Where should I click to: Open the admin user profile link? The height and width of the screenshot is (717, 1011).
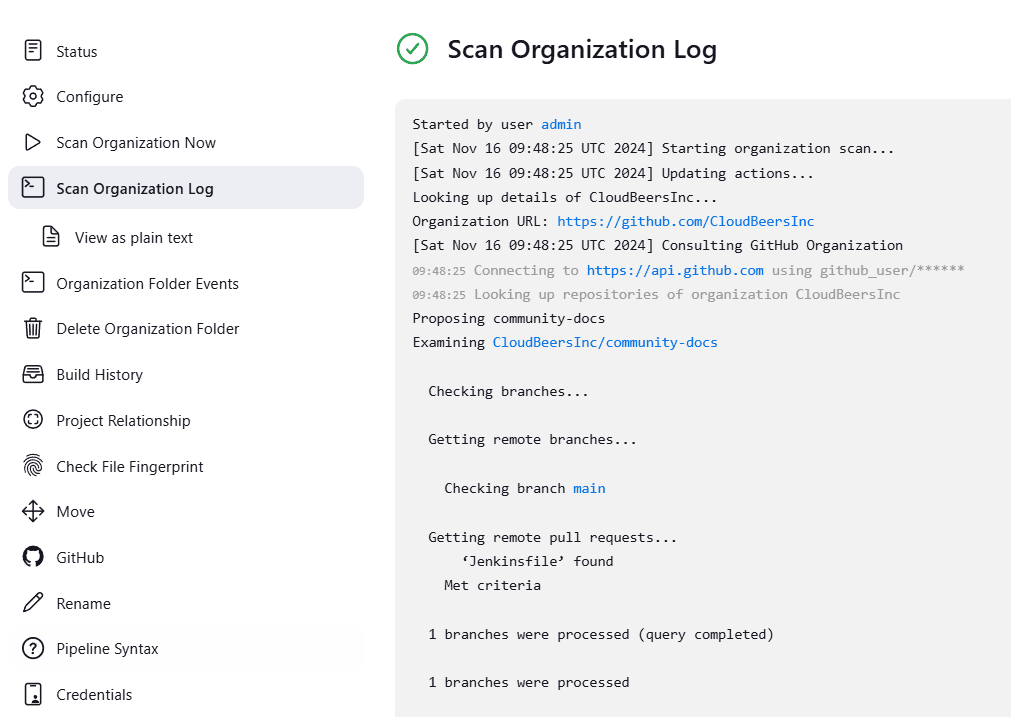(x=560, y=124)
